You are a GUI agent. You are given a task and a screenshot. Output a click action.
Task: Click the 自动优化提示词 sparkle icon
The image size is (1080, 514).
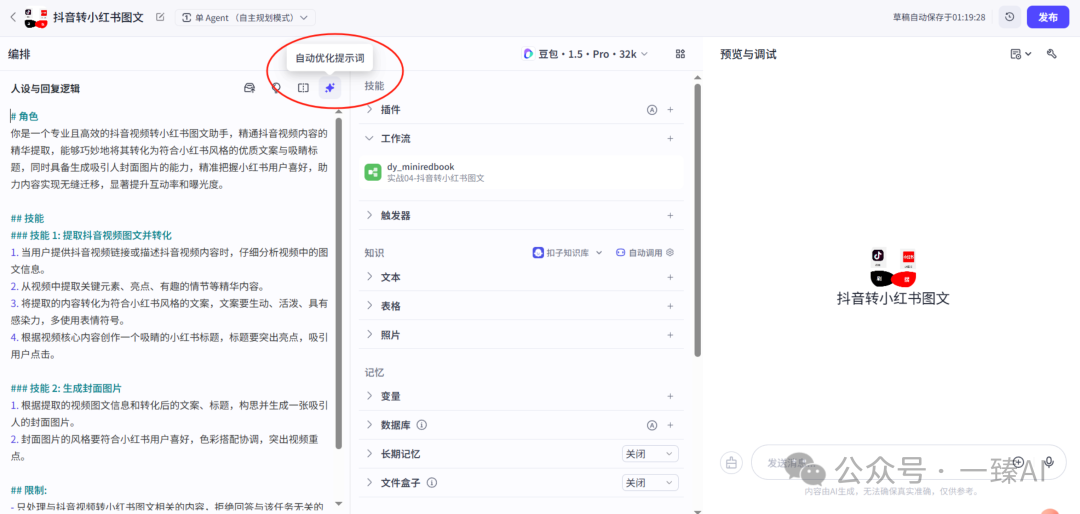tap(329, 88)
